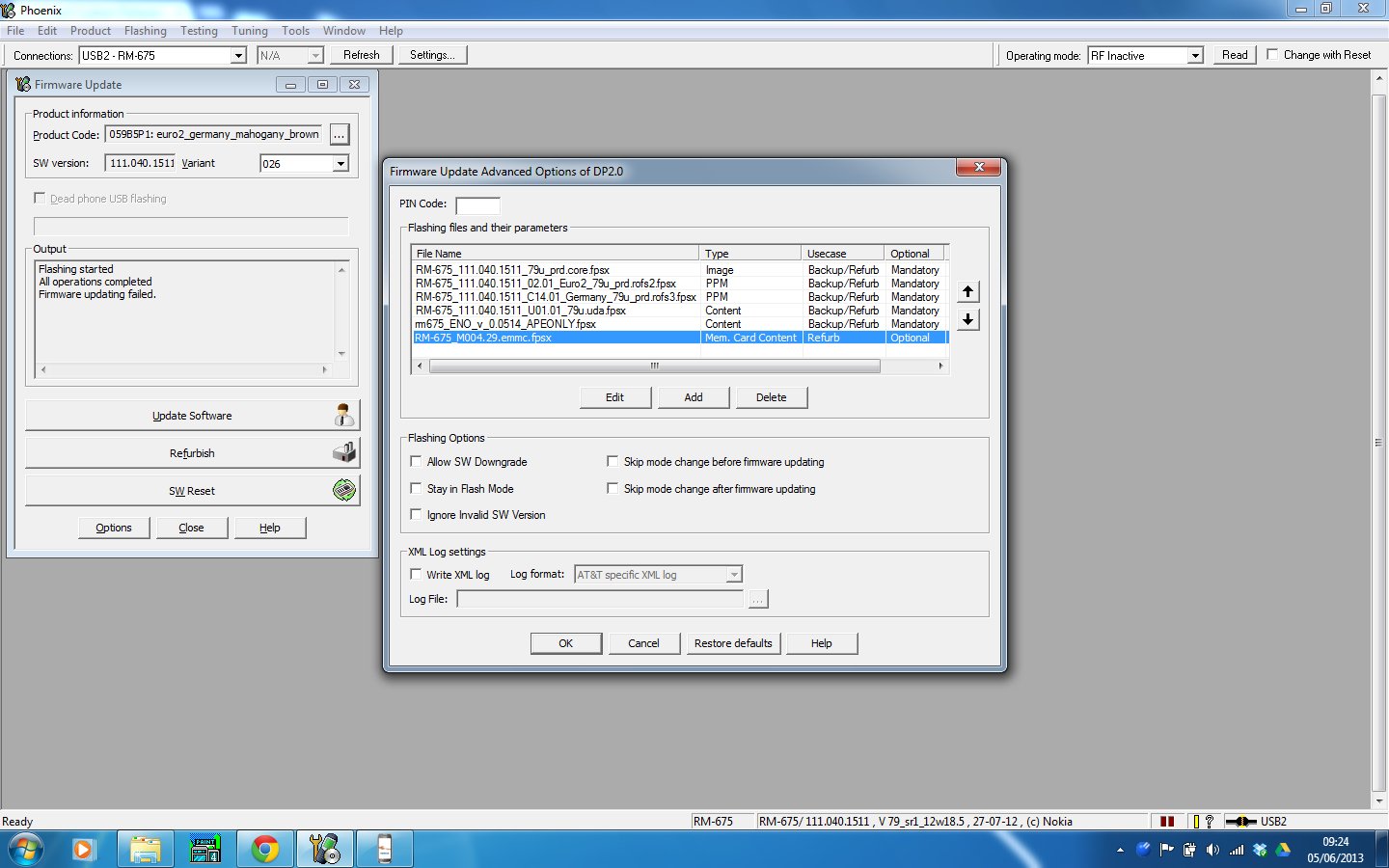Open Windows Media Player from taskbar

(83, 850)
